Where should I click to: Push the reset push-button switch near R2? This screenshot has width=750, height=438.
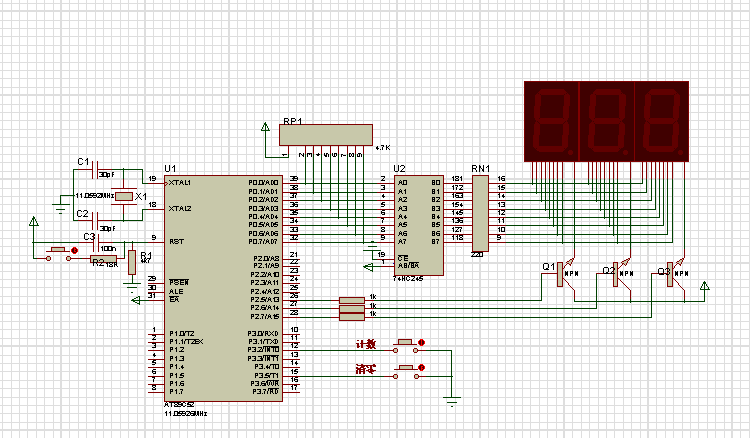[58, 253]
